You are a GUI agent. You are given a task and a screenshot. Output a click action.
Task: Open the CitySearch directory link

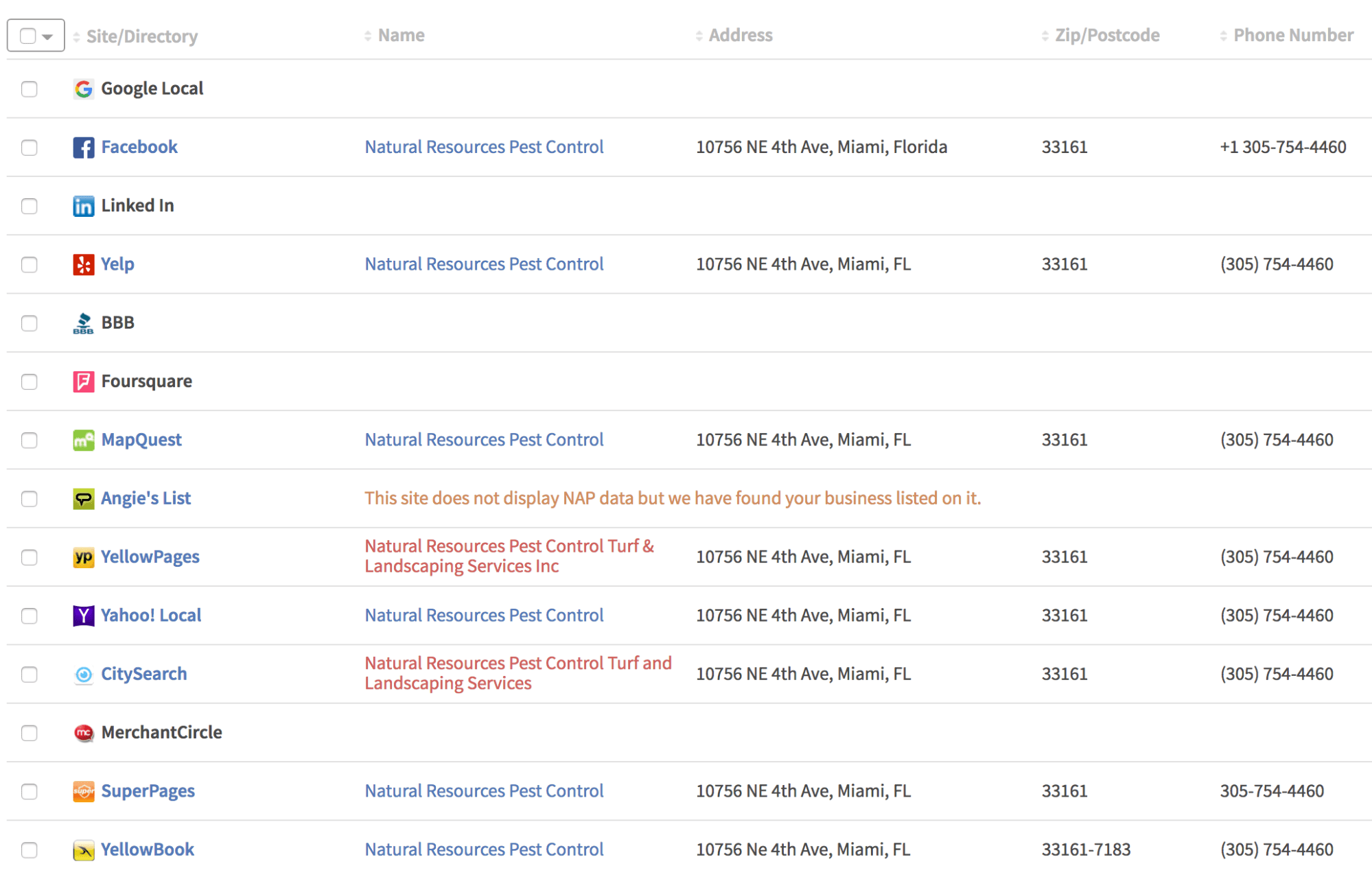[x=144, y=674]
